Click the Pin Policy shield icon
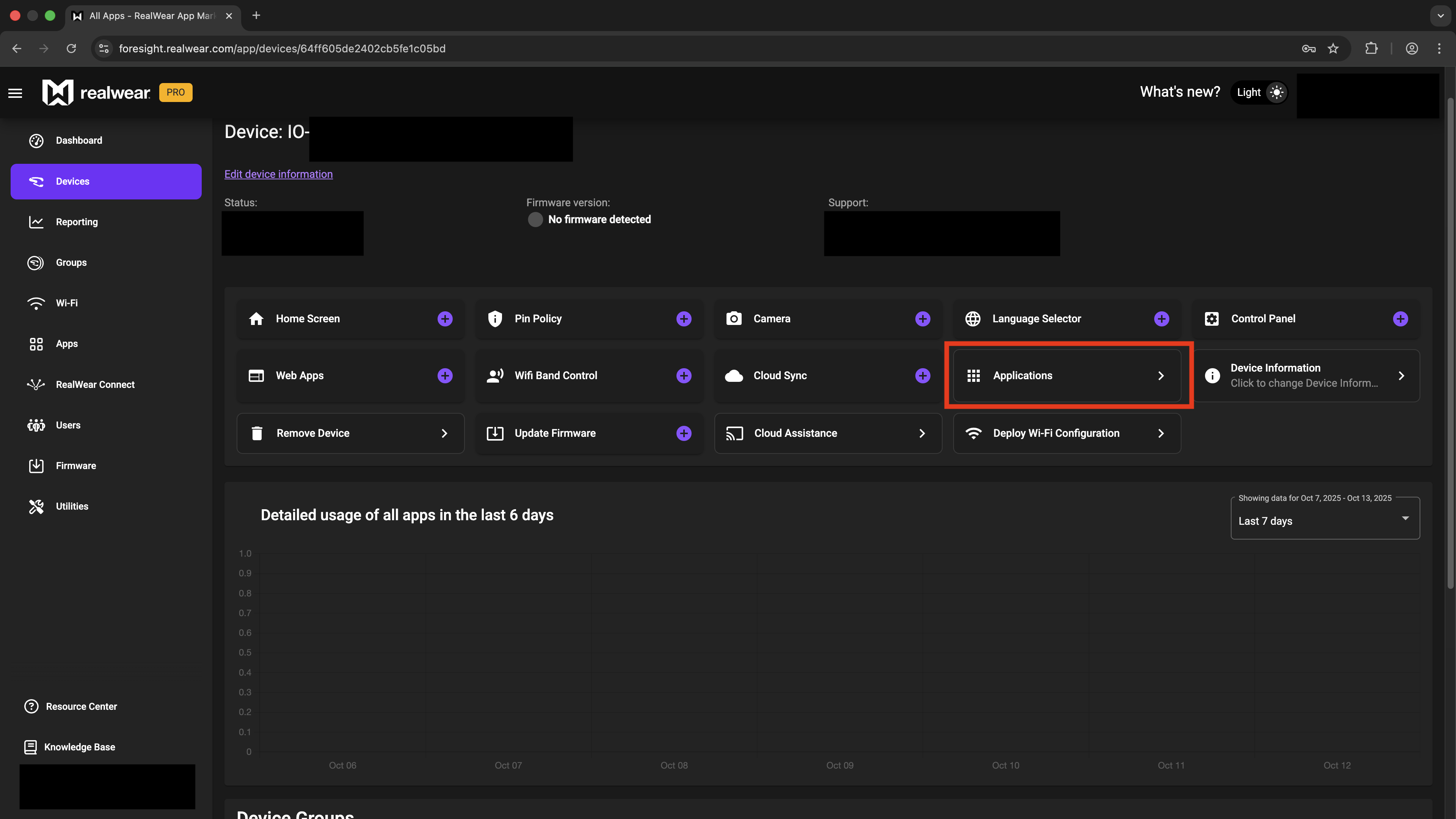Screen dimensions: 1456x819 tap(495, 319)
